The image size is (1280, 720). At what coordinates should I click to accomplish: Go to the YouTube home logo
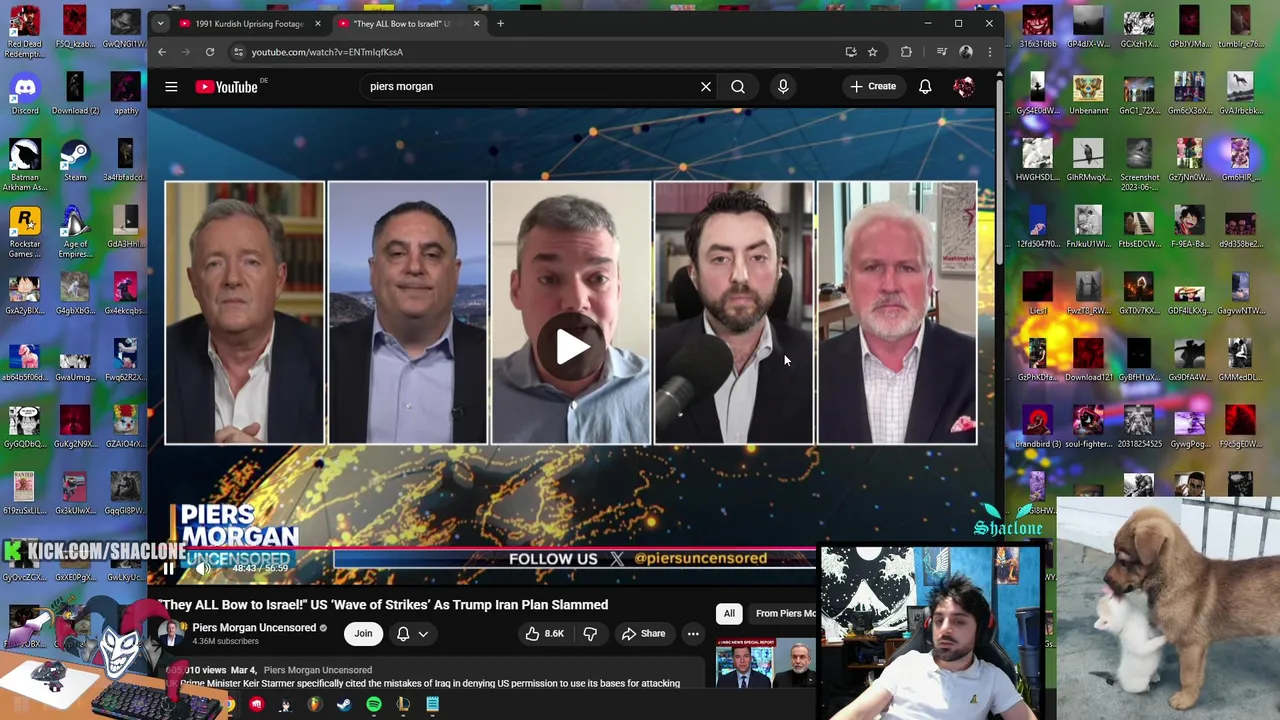tap(227, 87)
